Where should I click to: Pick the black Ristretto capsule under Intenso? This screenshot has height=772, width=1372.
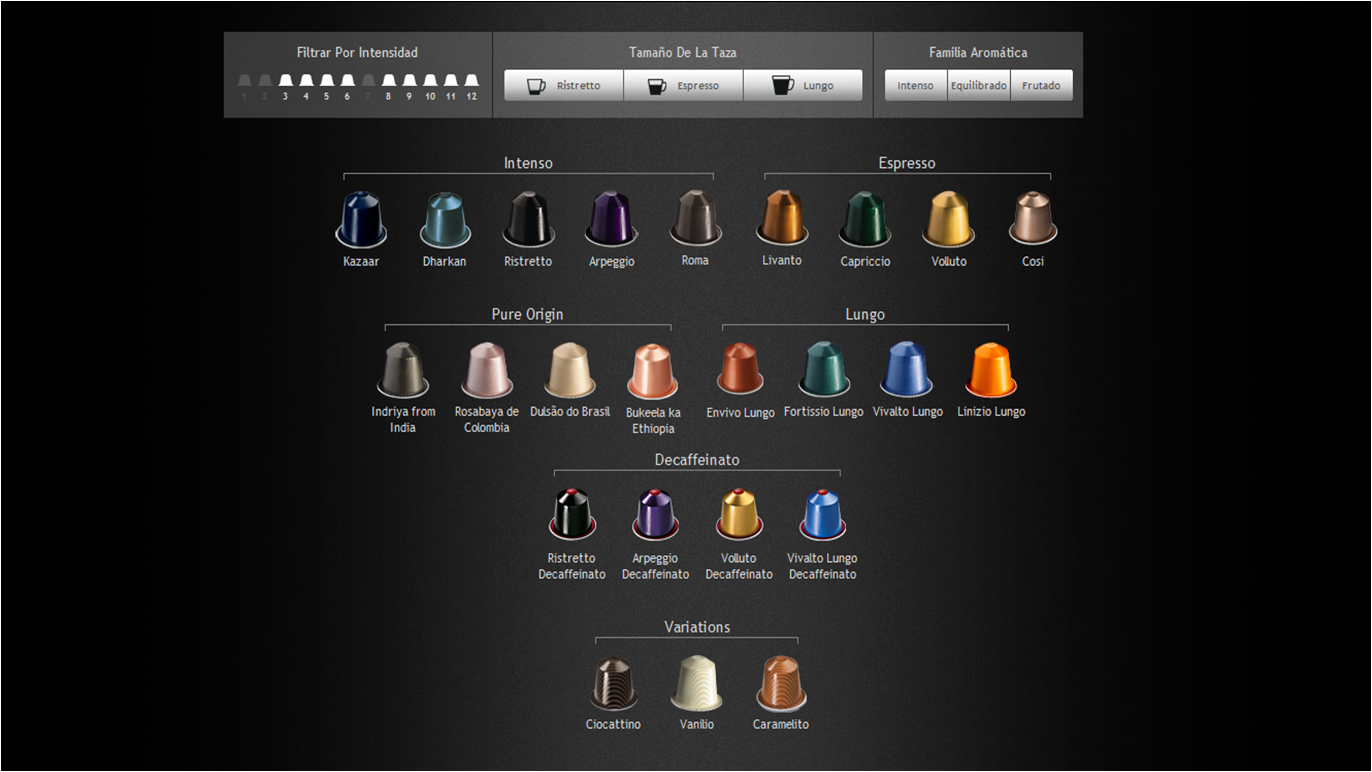pos(528,219)
